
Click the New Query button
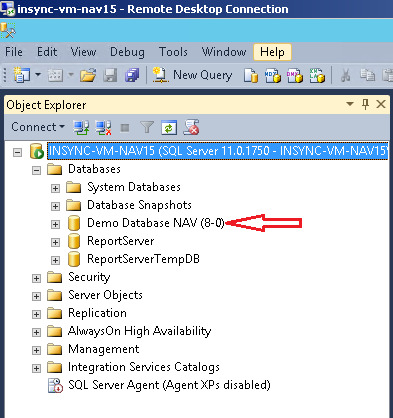(x=192, y=75)
